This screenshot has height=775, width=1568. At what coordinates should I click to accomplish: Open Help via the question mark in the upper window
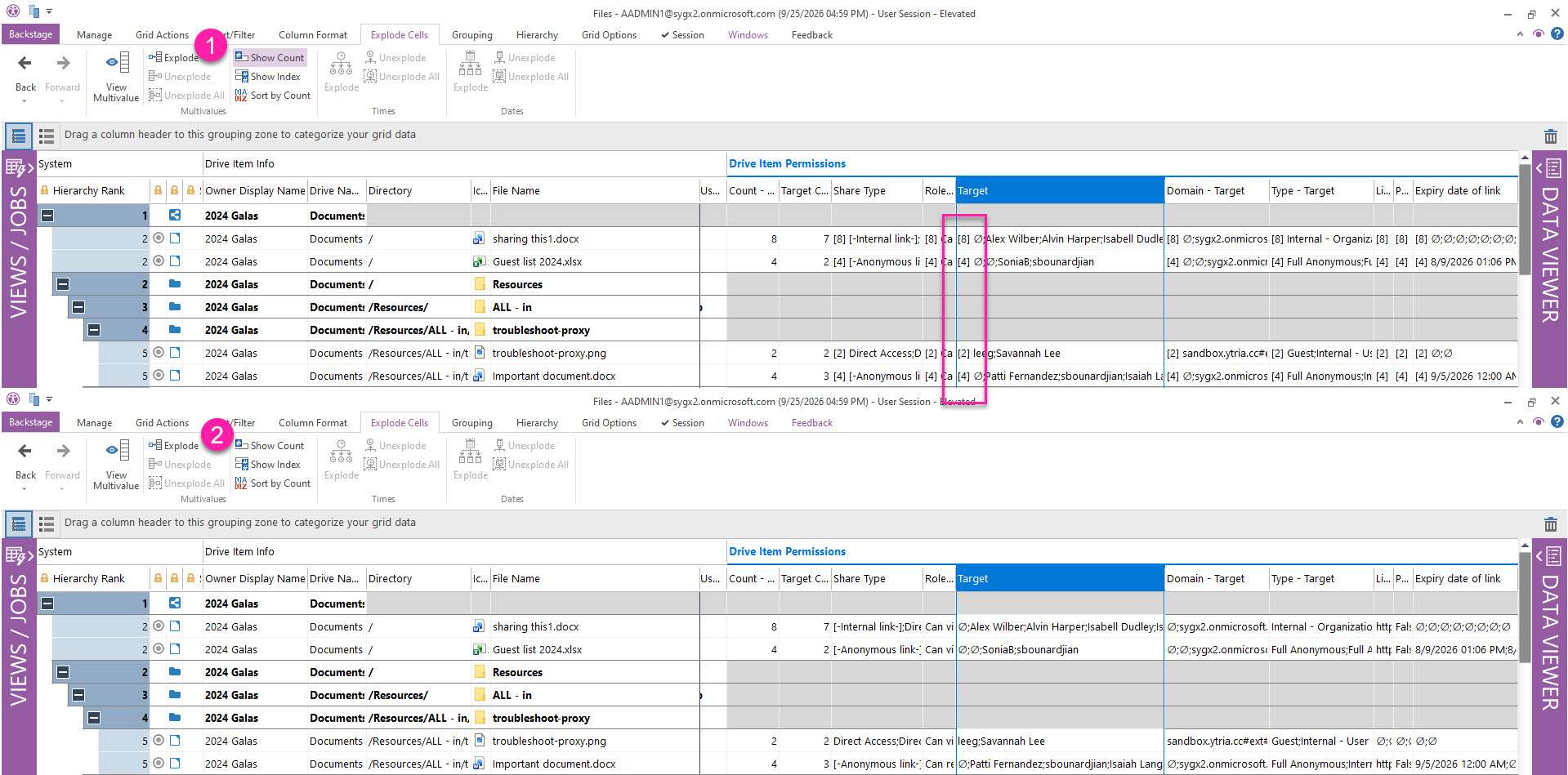1557,34
